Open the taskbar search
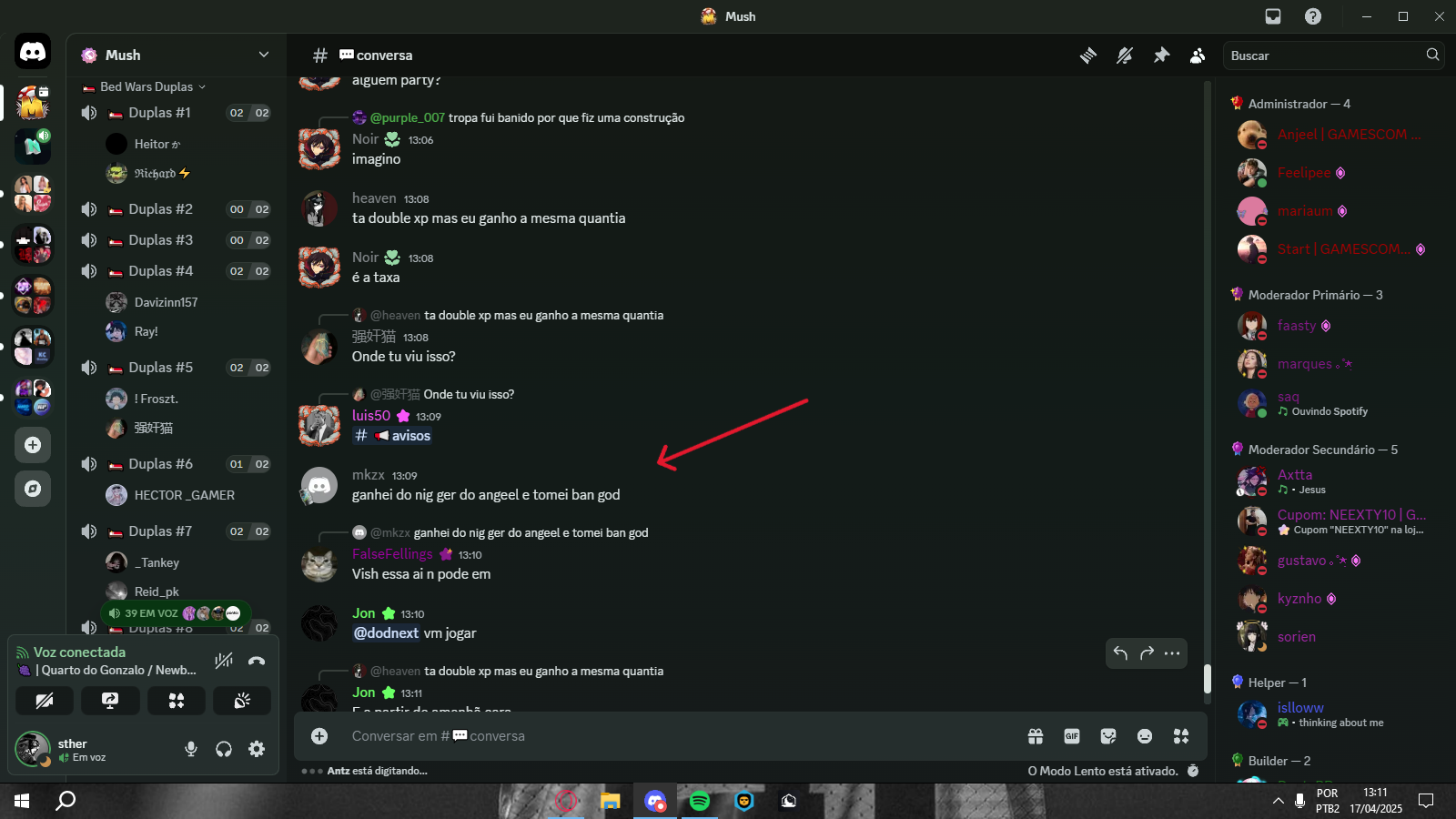 tap(66, 801)
